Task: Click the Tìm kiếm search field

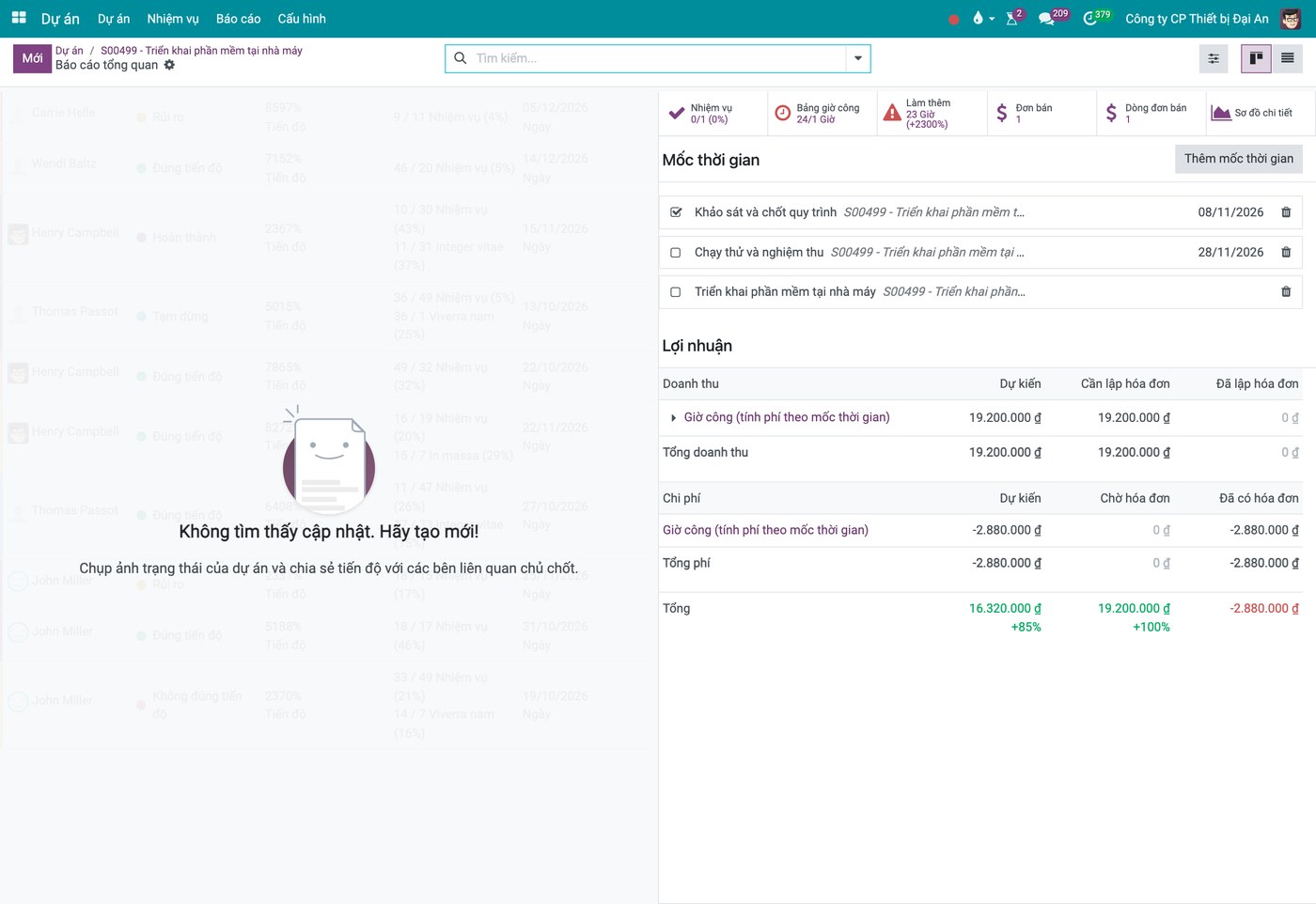Action: coord(658,58)
